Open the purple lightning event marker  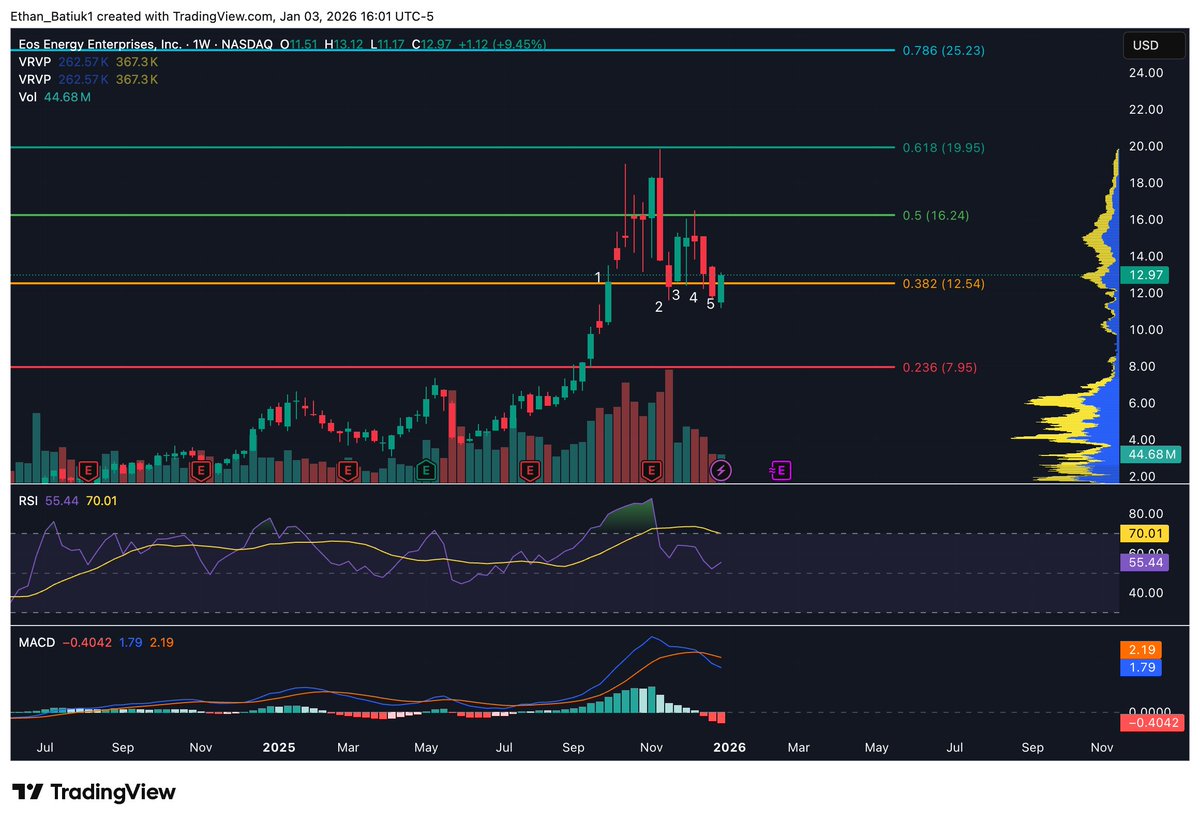coord(720,469)
